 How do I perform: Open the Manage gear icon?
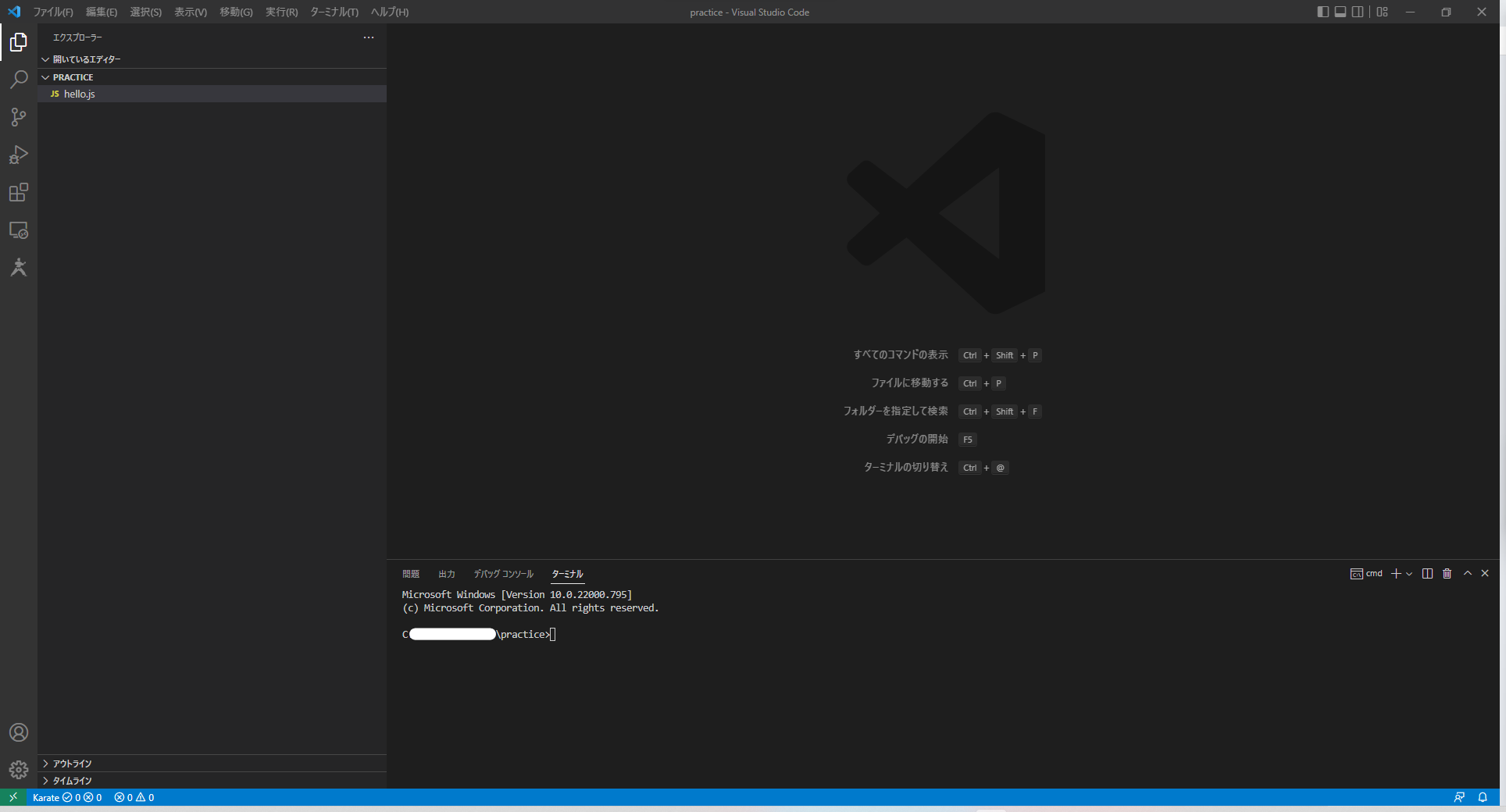[x=19, y=770]
